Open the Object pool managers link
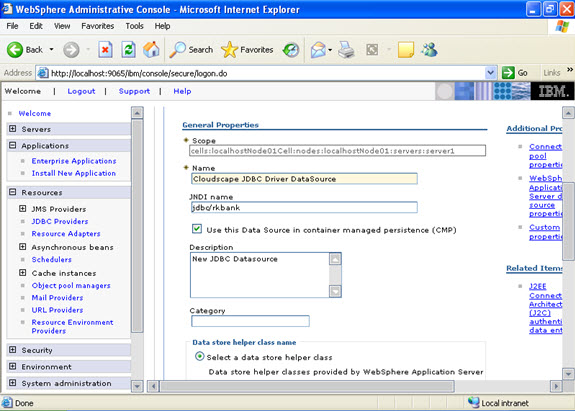 click(71, 285)
